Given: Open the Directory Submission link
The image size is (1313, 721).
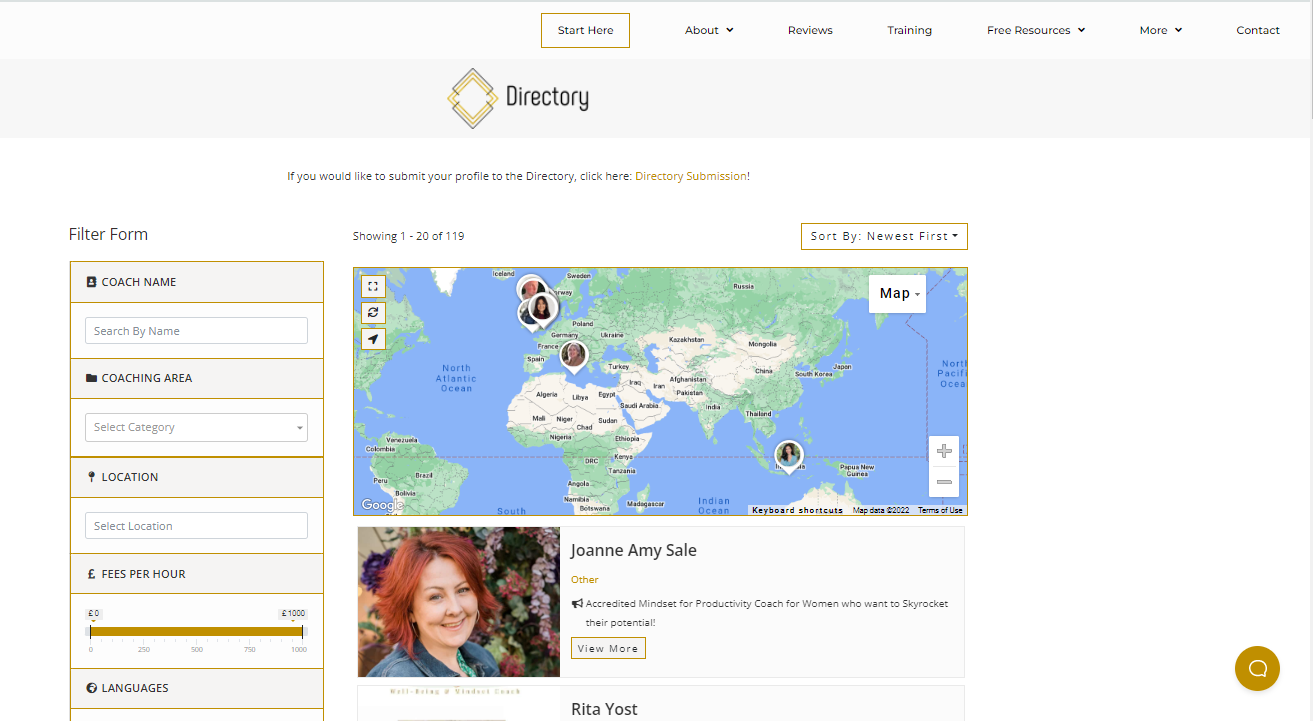Looking at the screenshot, I should pyautogui.click(x=691, y=176).
